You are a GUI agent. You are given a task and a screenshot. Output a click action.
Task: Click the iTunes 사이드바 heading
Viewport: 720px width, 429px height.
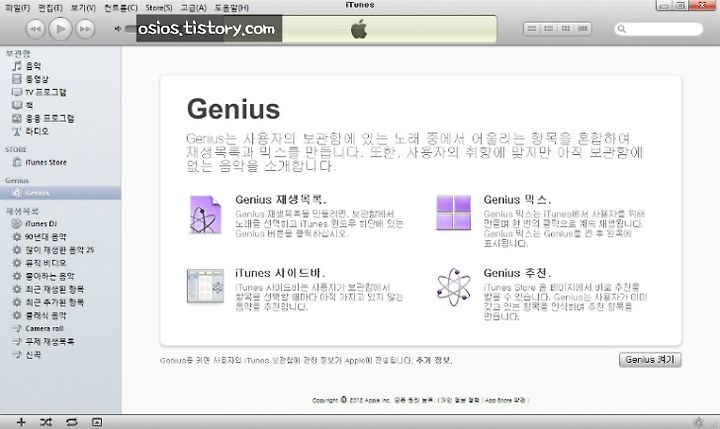pos(280,273)
